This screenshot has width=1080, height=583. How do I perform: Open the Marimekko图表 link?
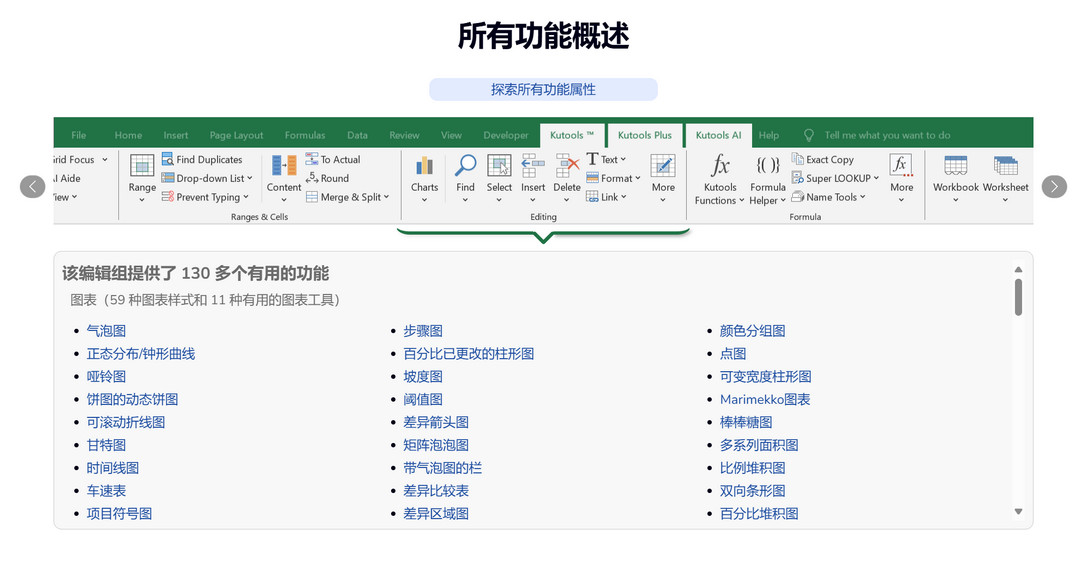pos(765,399)
